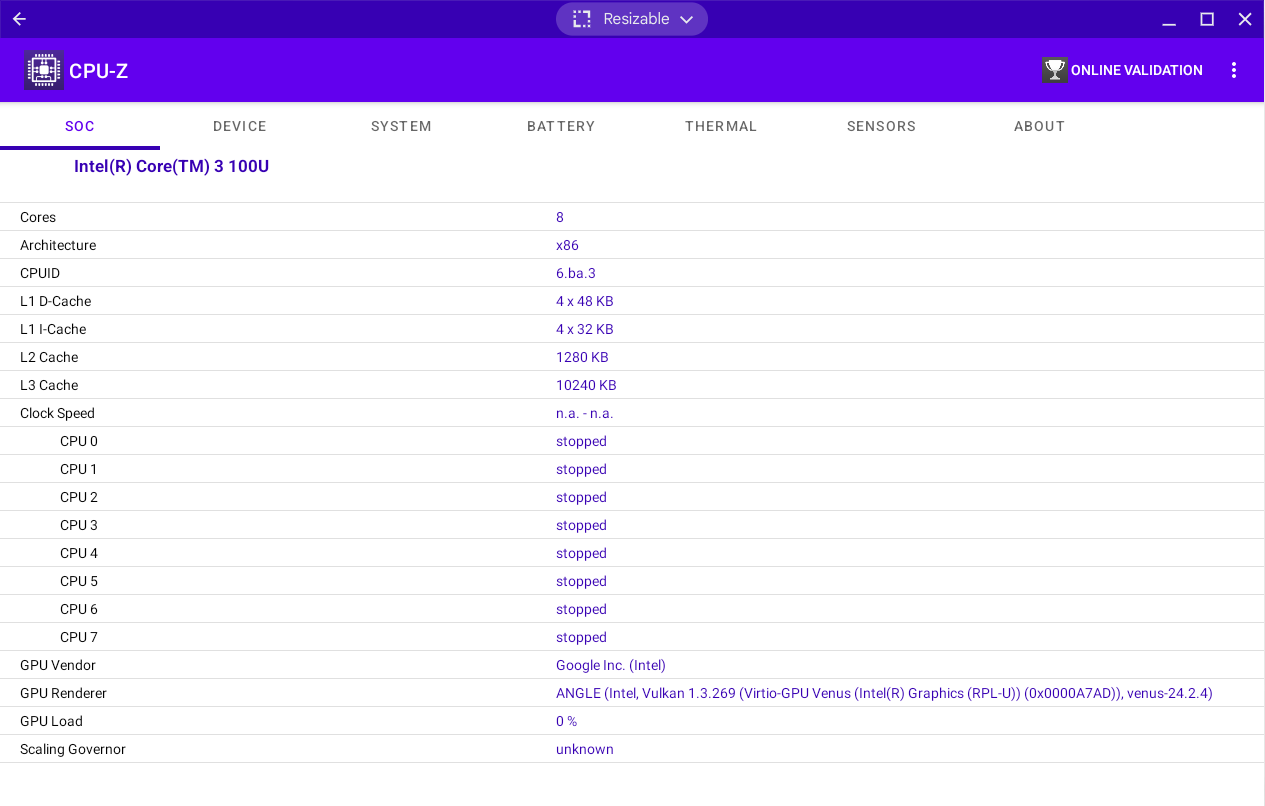The image size is (1265, 806).
Task: Select the CPU 0 row label
Action: point(79,441)
